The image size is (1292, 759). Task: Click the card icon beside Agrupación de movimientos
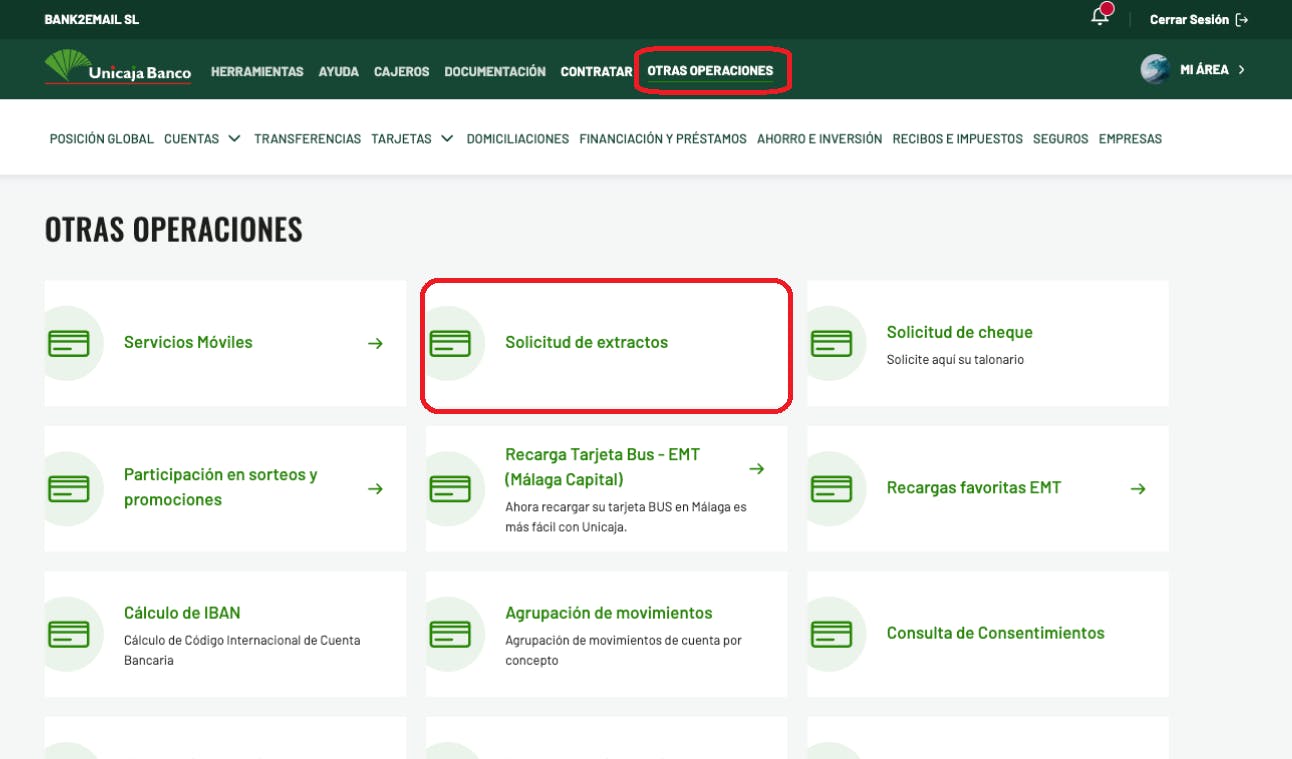450,634
